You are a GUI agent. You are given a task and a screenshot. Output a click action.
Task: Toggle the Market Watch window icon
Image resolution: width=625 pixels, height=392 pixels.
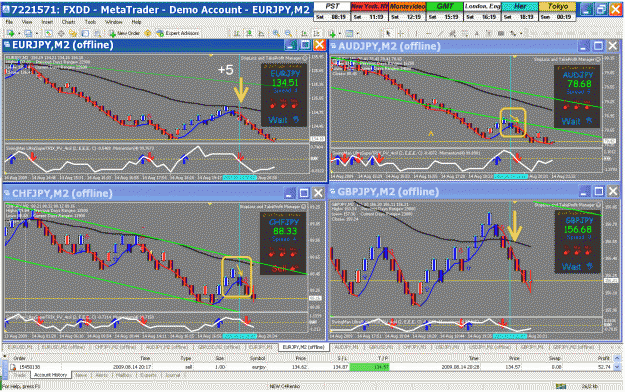(x=48, y=33)
